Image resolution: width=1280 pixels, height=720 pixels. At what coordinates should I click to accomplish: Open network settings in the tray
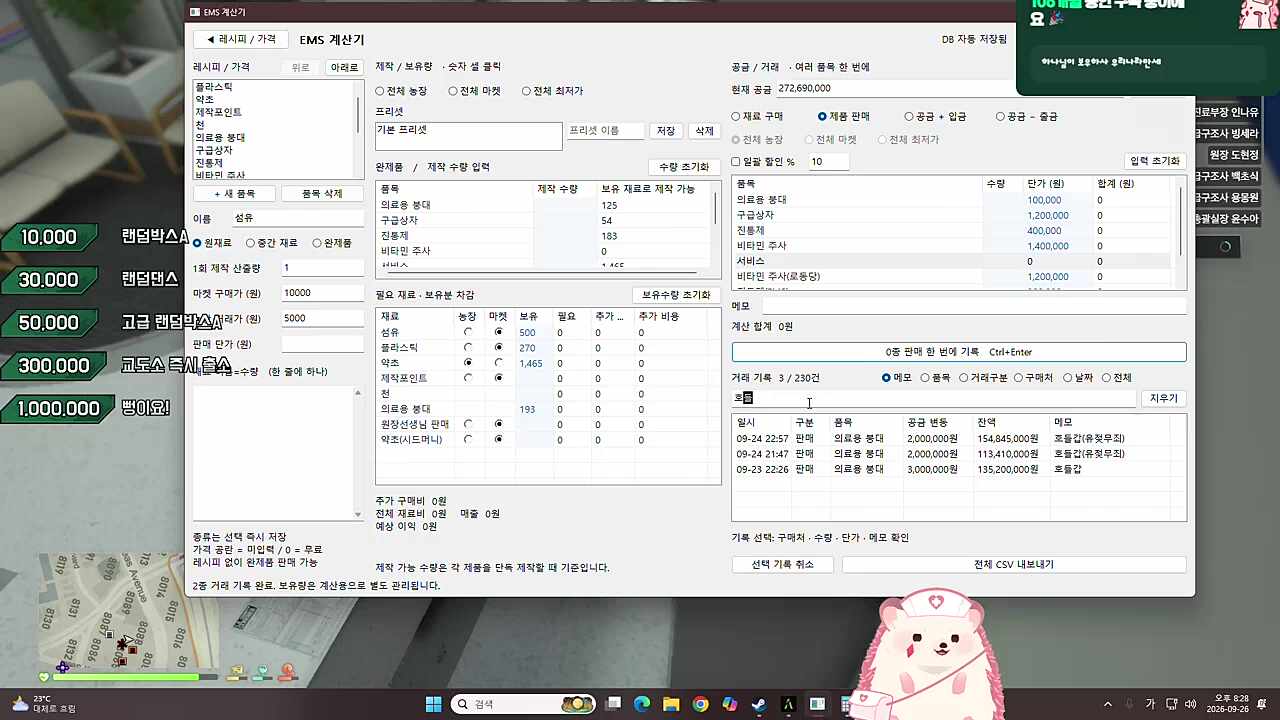1170,704
